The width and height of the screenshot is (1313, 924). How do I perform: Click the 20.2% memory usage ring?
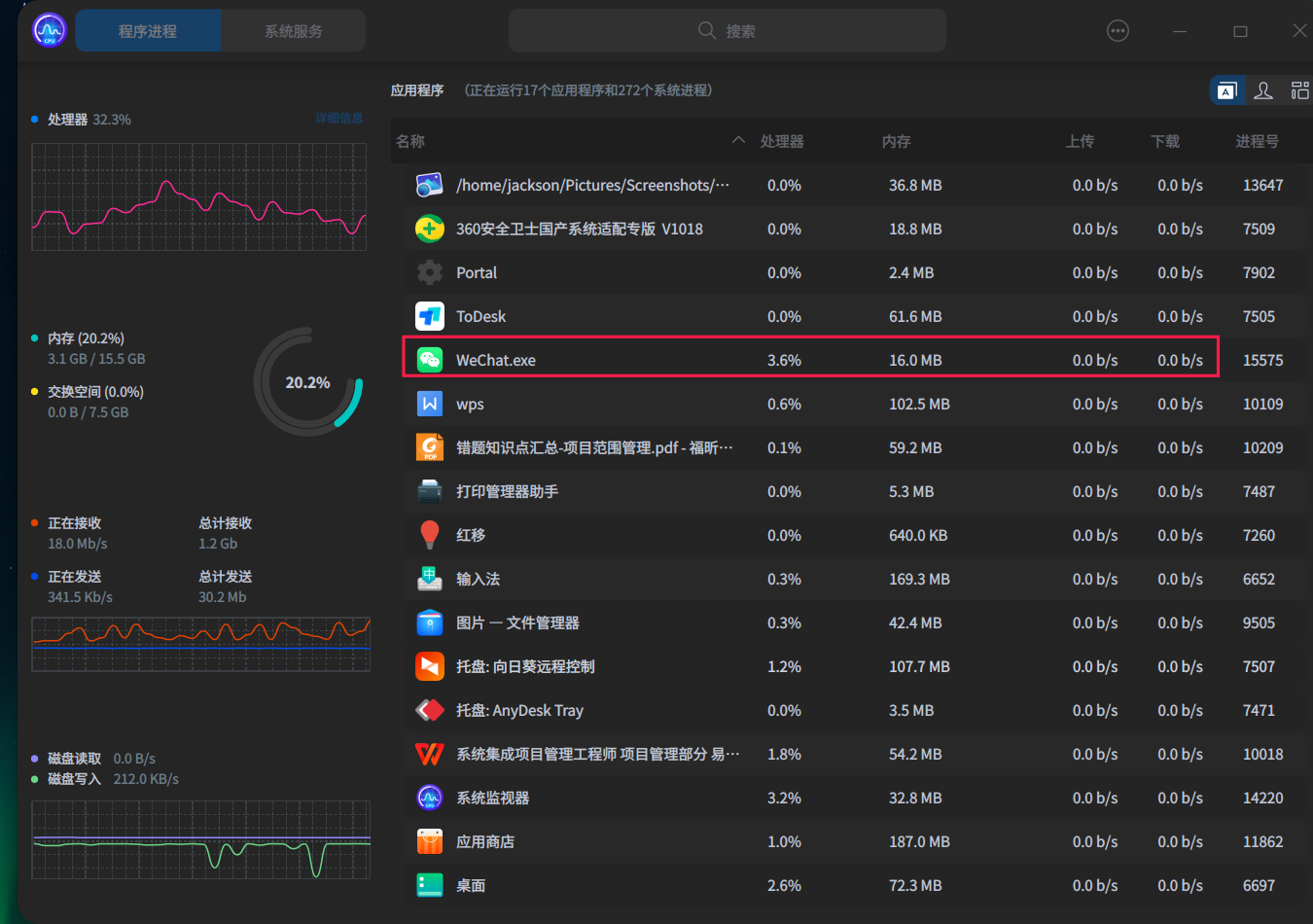coord(308,381)
